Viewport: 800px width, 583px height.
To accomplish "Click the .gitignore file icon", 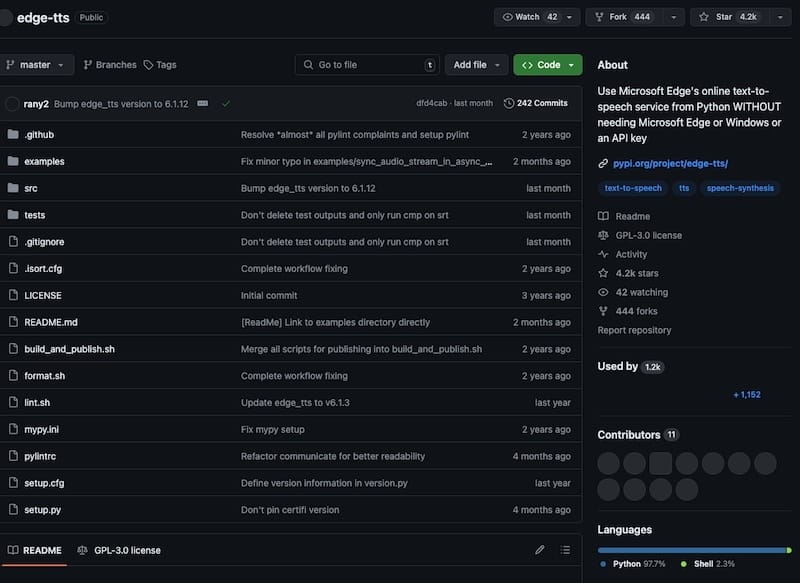I will tap(13, 242).
